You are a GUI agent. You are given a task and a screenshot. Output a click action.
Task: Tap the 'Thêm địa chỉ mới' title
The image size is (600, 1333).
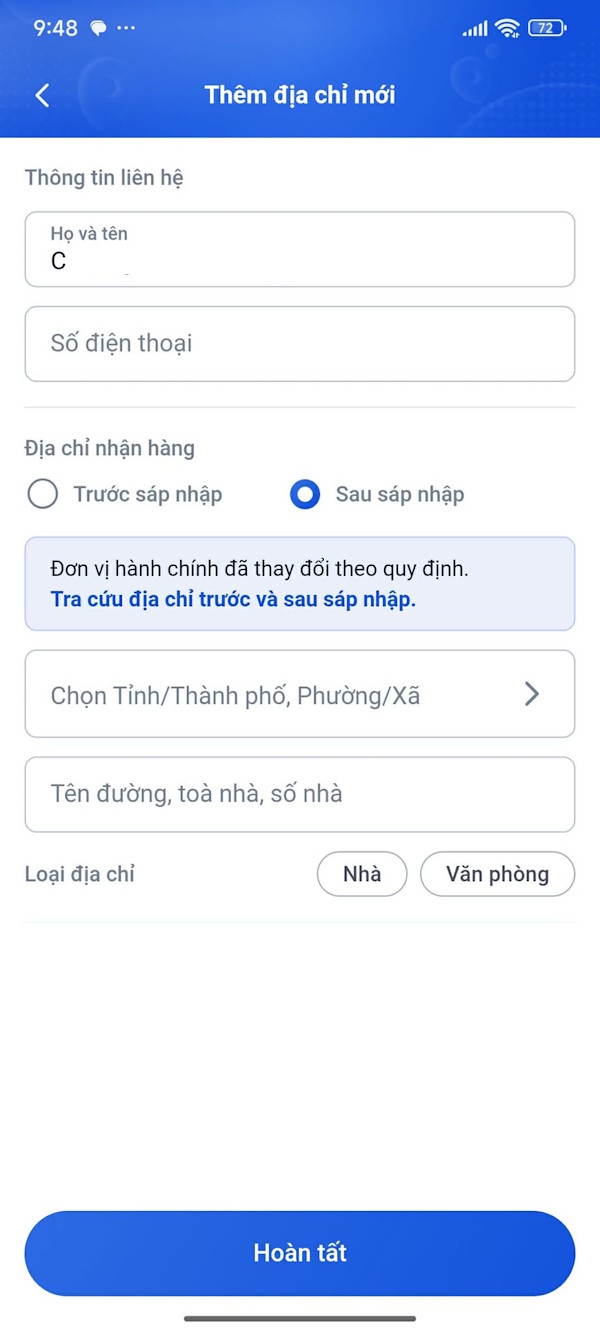(x=299, y=95)
